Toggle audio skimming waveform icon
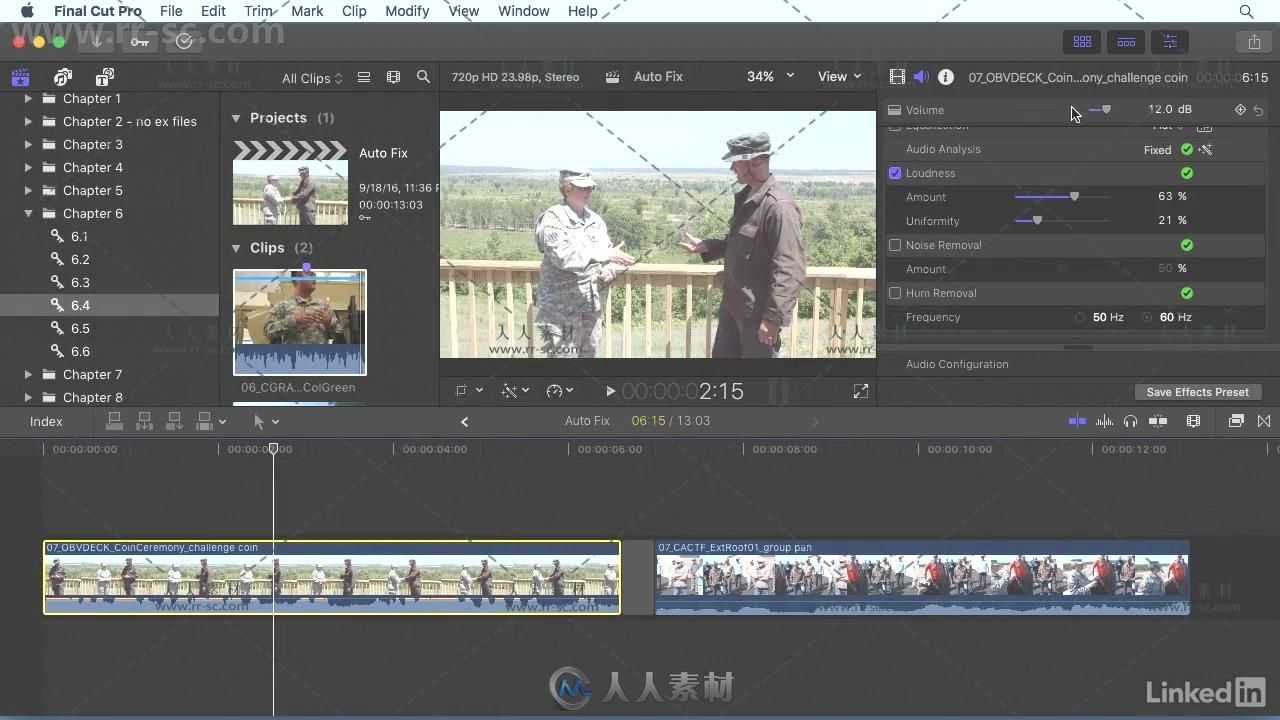The image size is (1280, 720). coord(1104,421)
